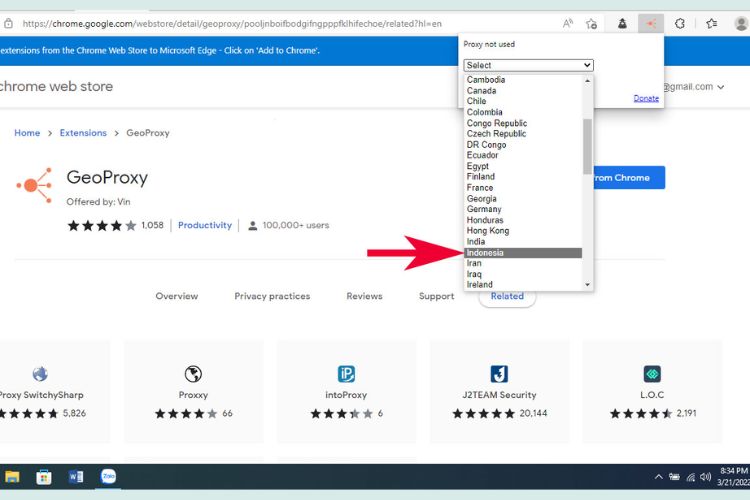Image resolution: width=750 pixels, height=500 pixels.
Task: Click the country list scroll-down arrow
Action: pyautogui.click(x=587, y=285)
